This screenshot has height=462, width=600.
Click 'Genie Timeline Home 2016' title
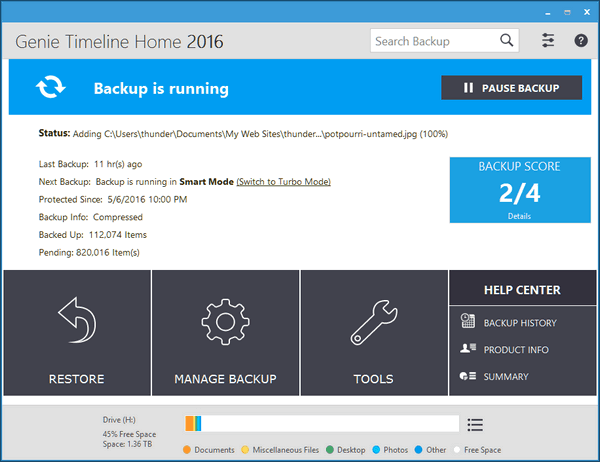[119, 42]
